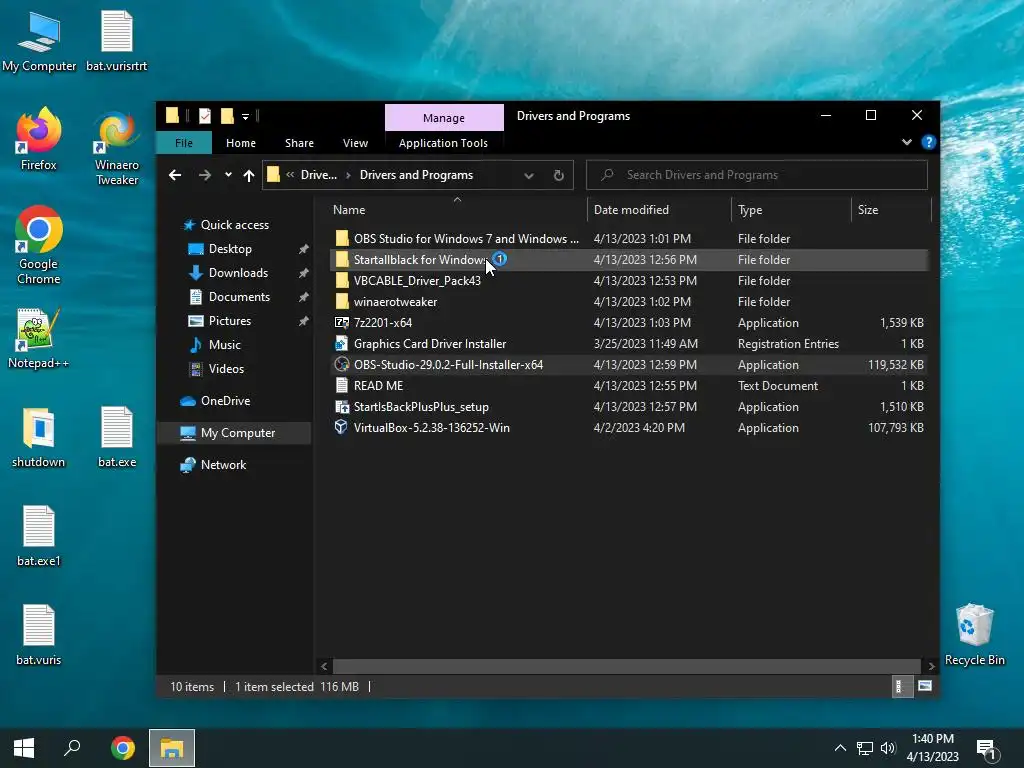Screen dimensions: 1024x768
Task: Select VirtualBox-5.2.38-136252-Win file
Action: [x=431, y=428]
